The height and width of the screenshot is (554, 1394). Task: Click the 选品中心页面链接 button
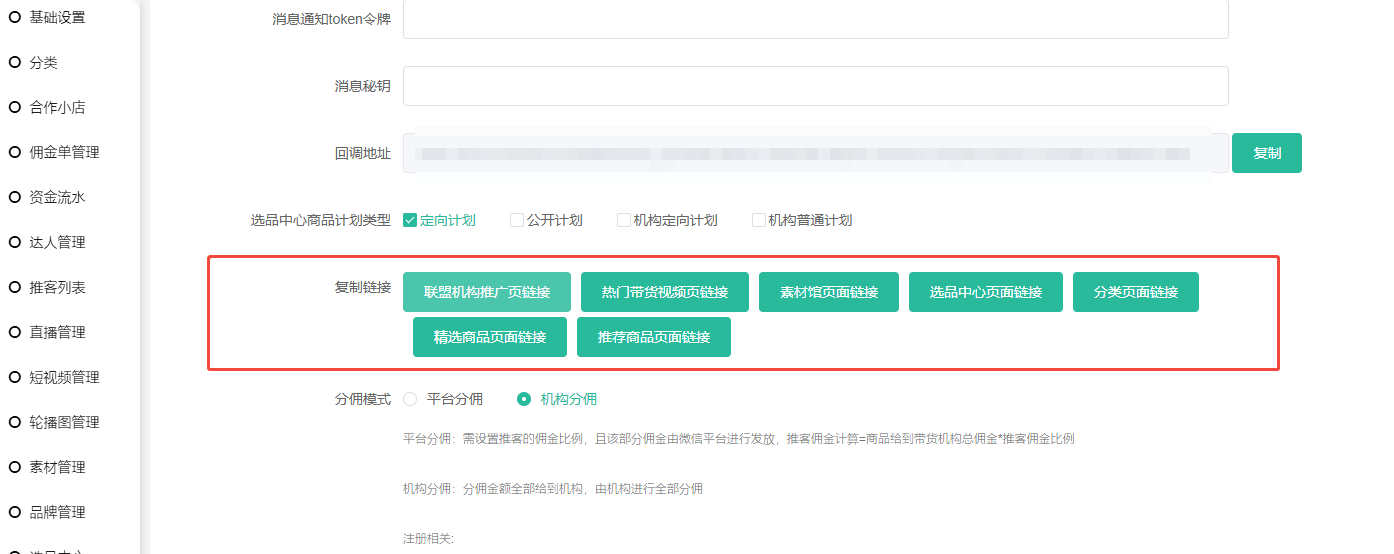[x=986, y=292]
